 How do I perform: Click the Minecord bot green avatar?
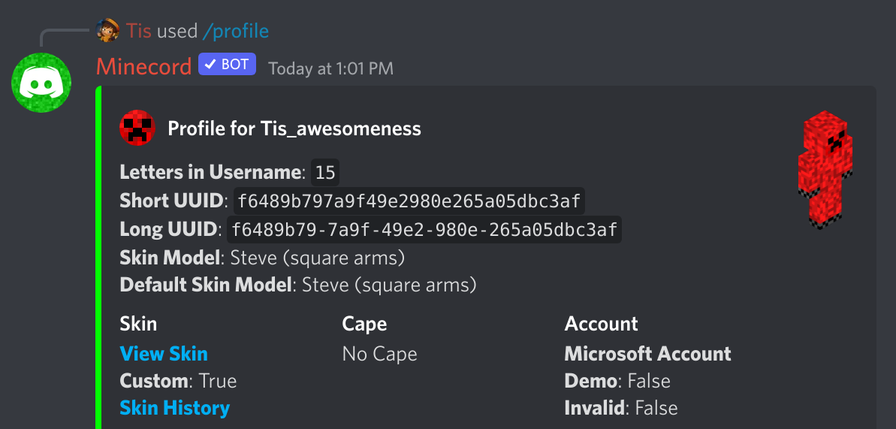41,83
